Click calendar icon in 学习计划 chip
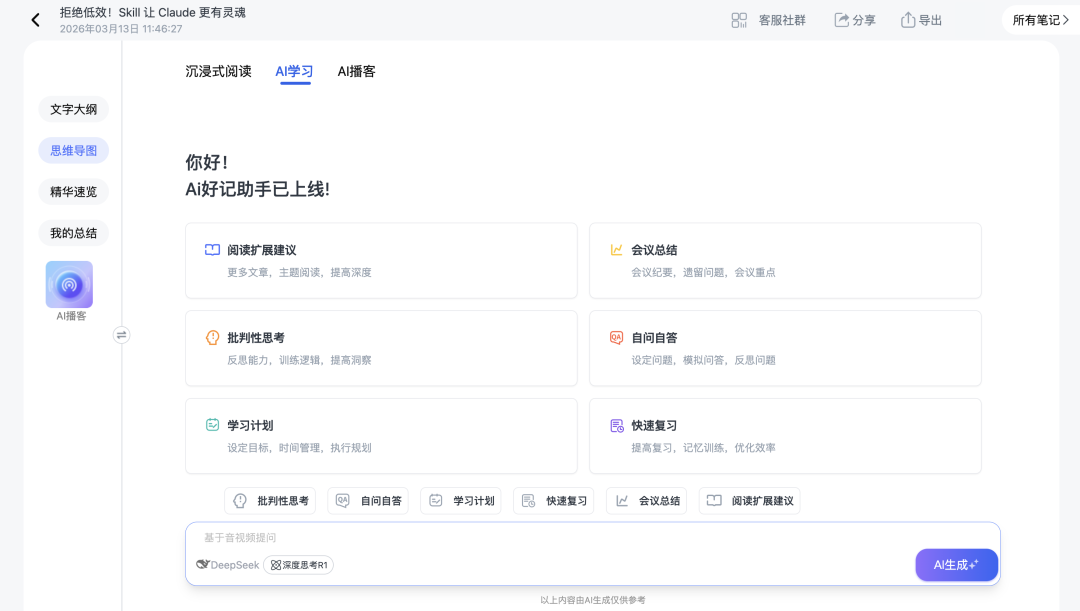1080x611 pixels. pos(435,501)
